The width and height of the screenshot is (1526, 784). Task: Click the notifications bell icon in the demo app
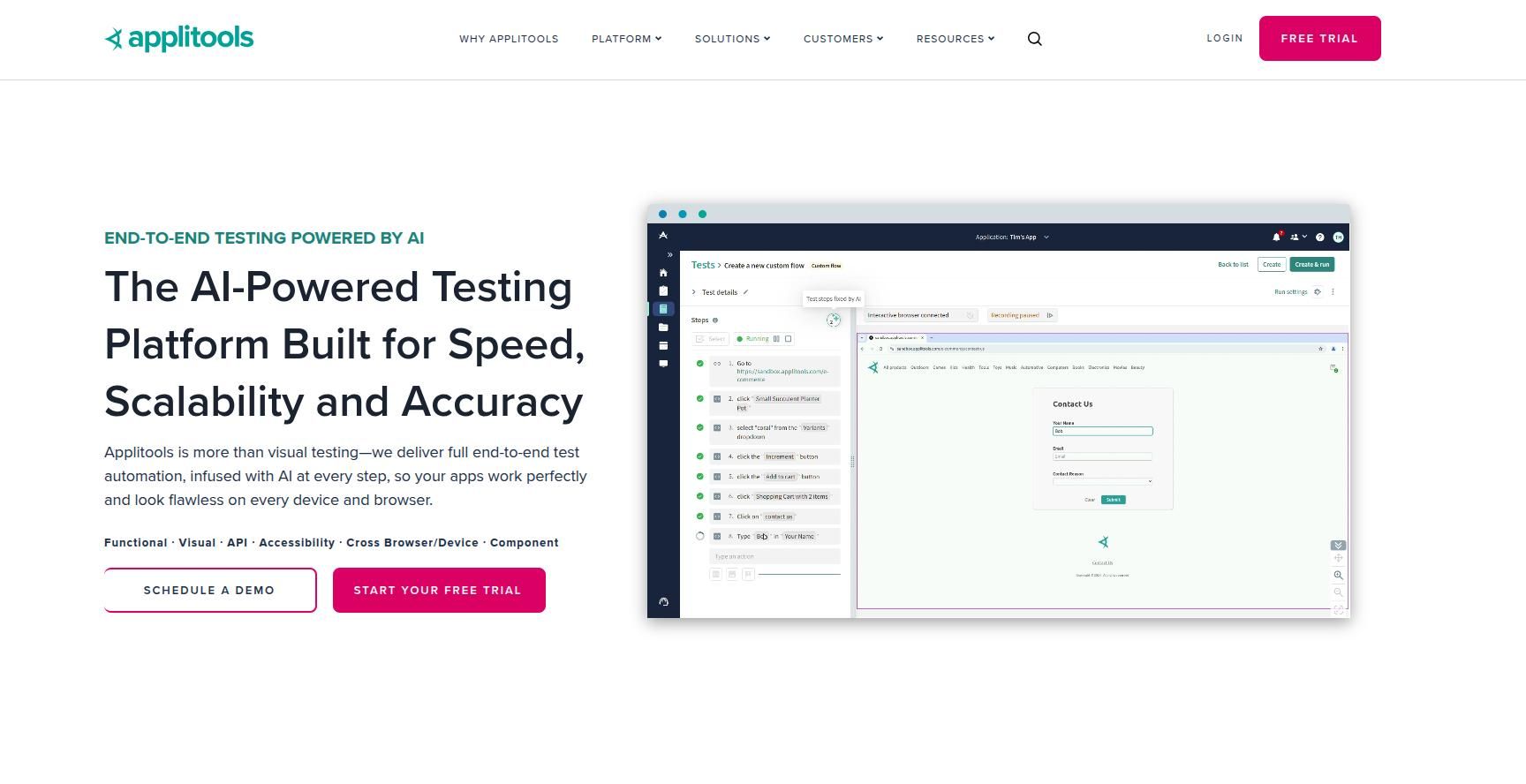(1276, 237)
